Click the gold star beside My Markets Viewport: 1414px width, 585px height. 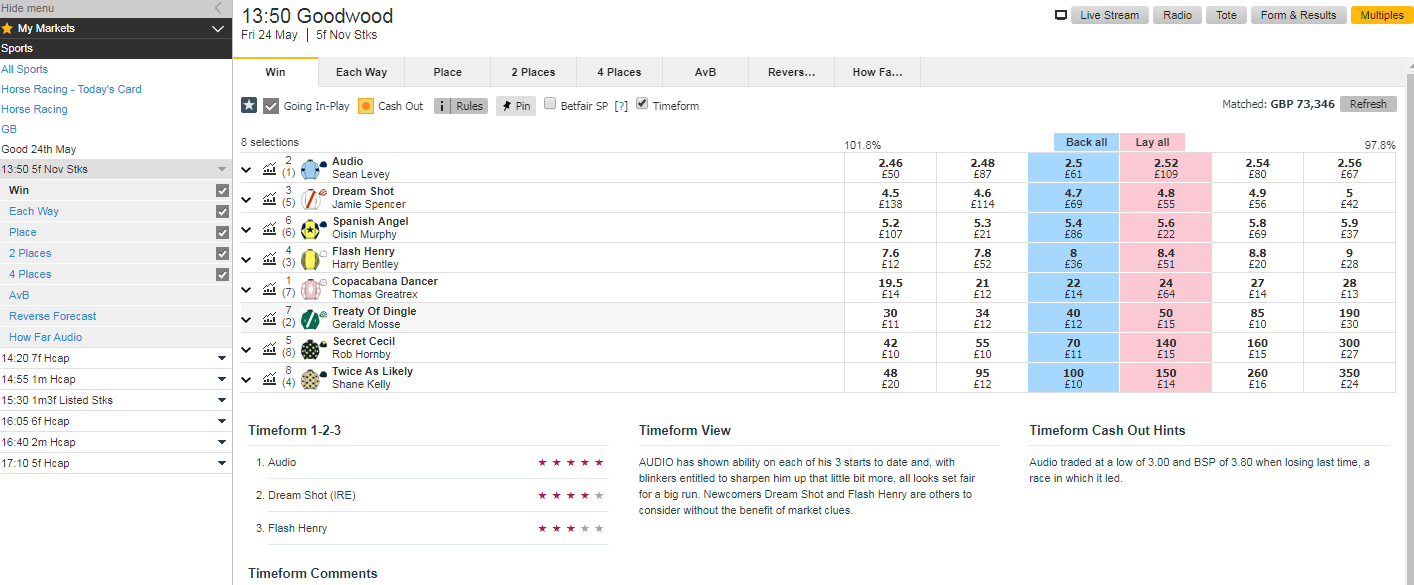(x=8, y=29)
